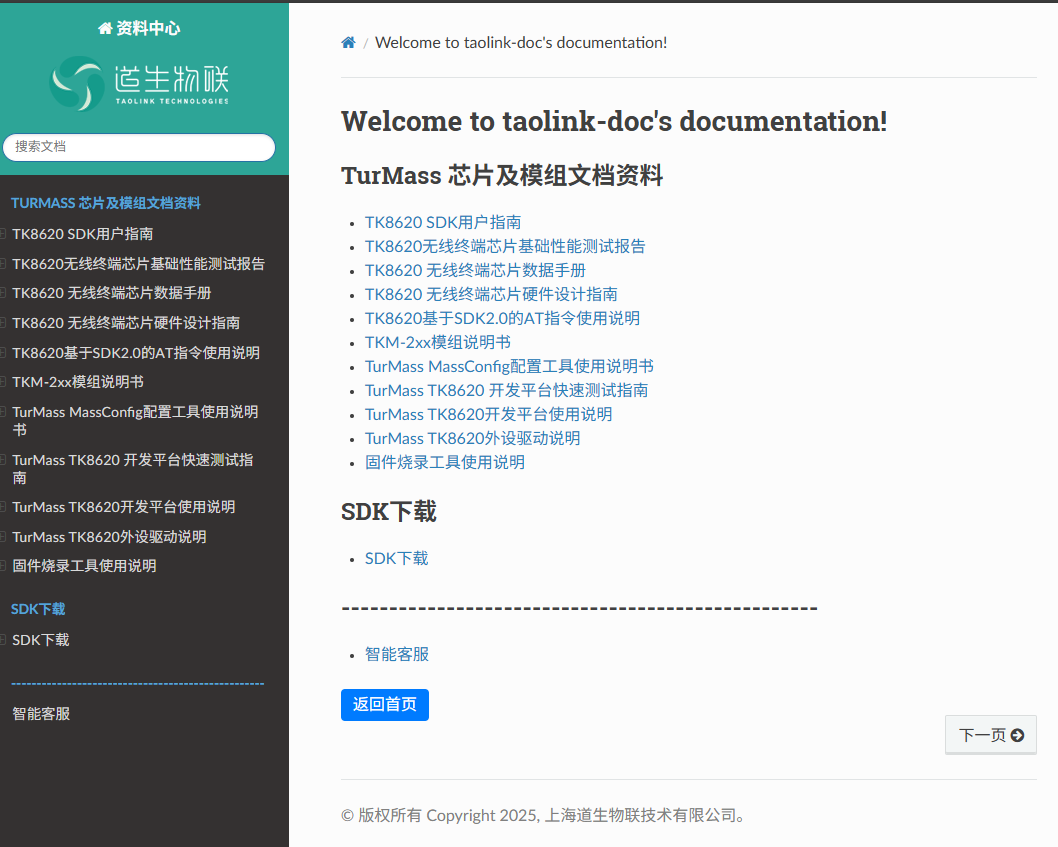The height and width of the screenshot is (847, 1058).
Task: Click TURMASS 芯片及模组文档资料 sidebar caption
Action: (x=105, y=203)
